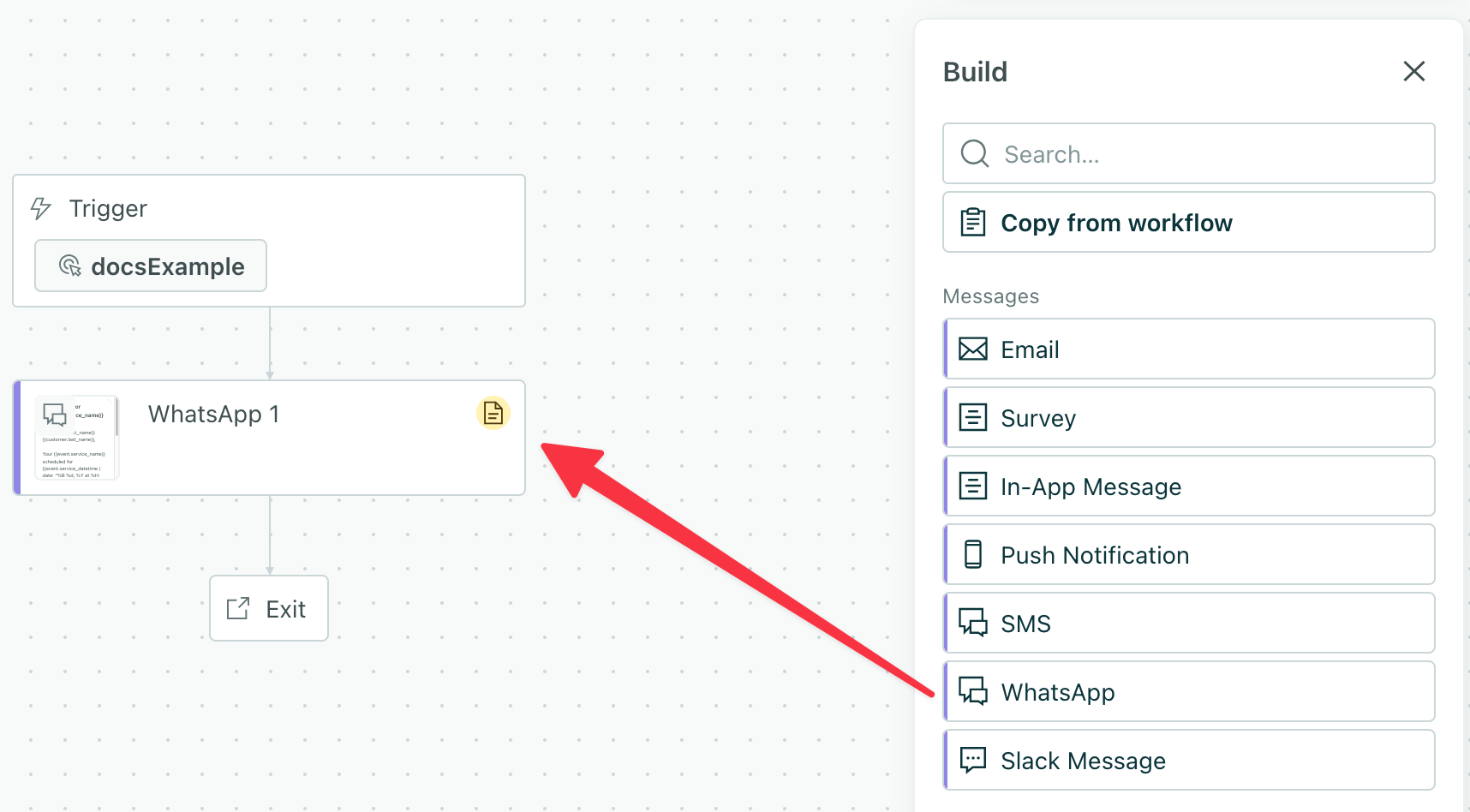Image resolution: width=1470 pixels, height=812 pixels.
Task: Open the yellow note icon on WhatsApp 1 node
Action: (493, 412)
